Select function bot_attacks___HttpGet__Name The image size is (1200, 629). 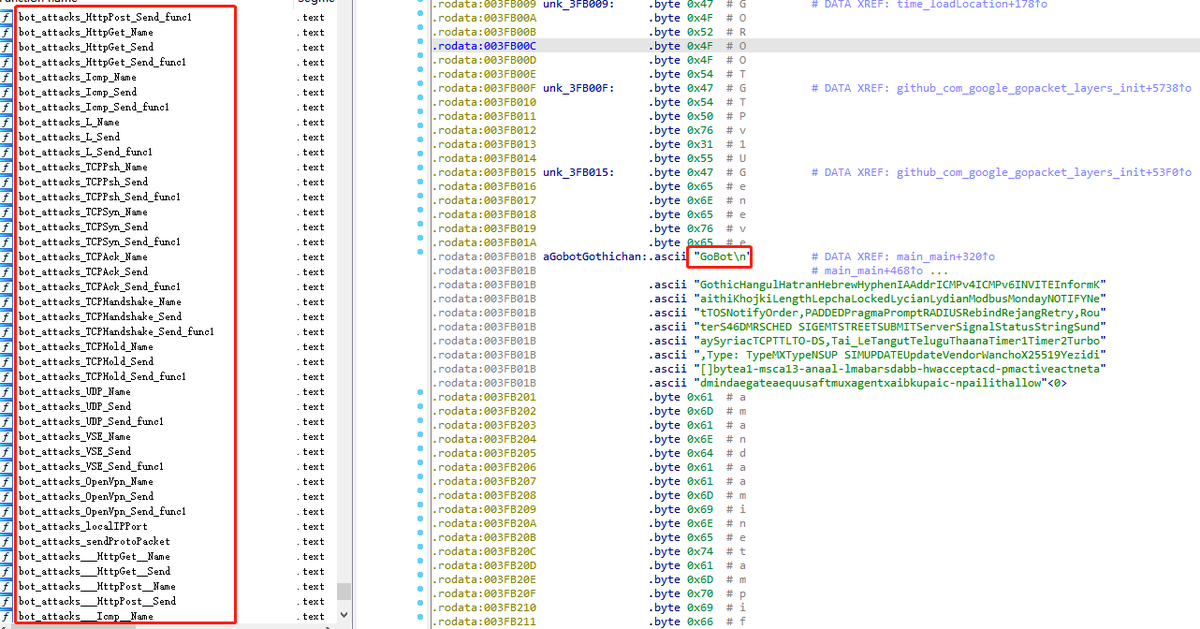[95, 557]
